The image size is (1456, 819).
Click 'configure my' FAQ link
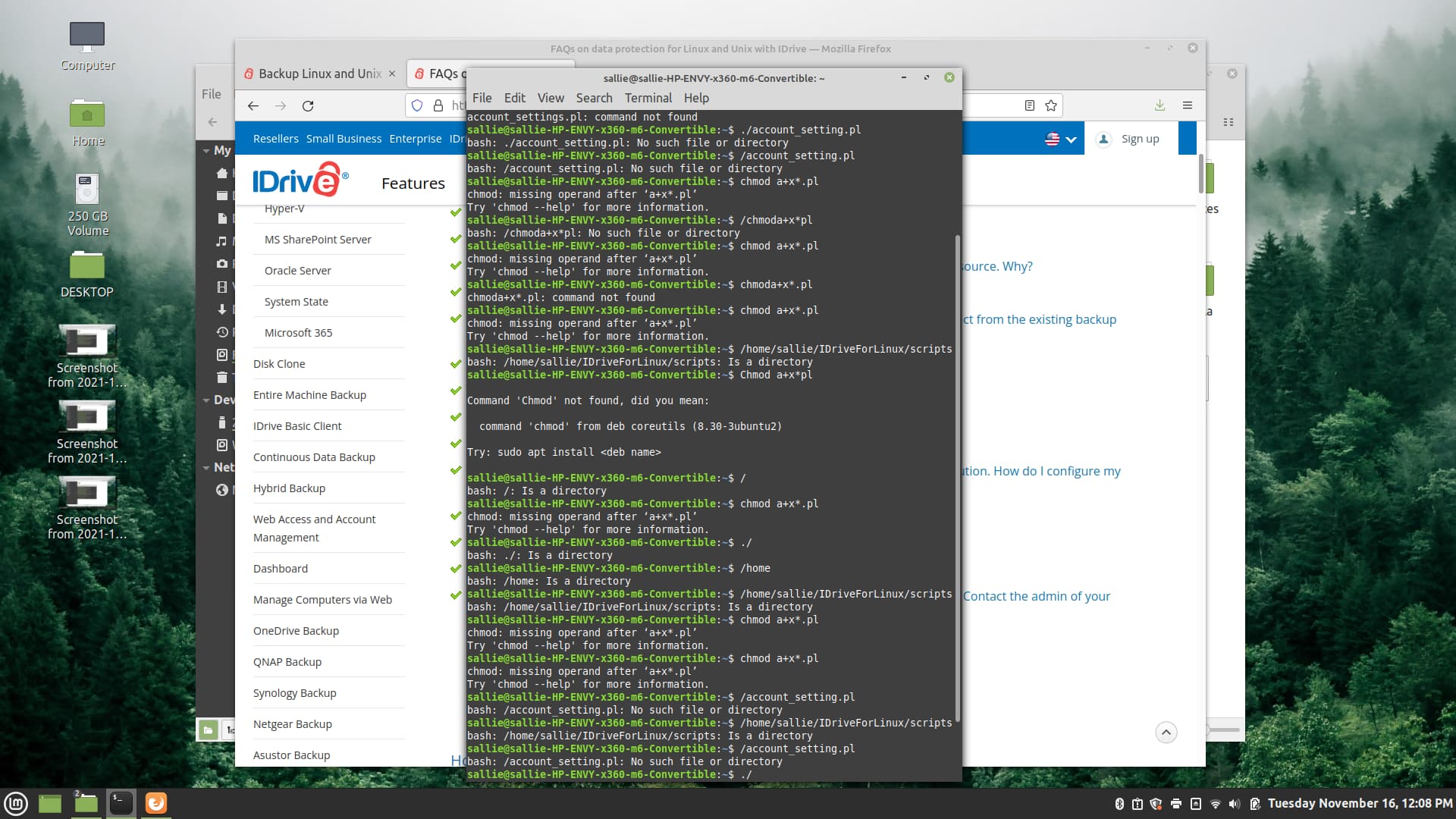1084,471
